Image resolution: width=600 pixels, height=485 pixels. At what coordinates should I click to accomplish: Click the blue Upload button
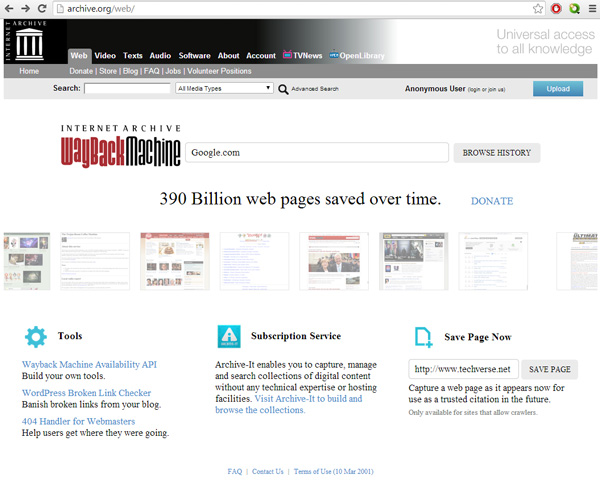558,89
